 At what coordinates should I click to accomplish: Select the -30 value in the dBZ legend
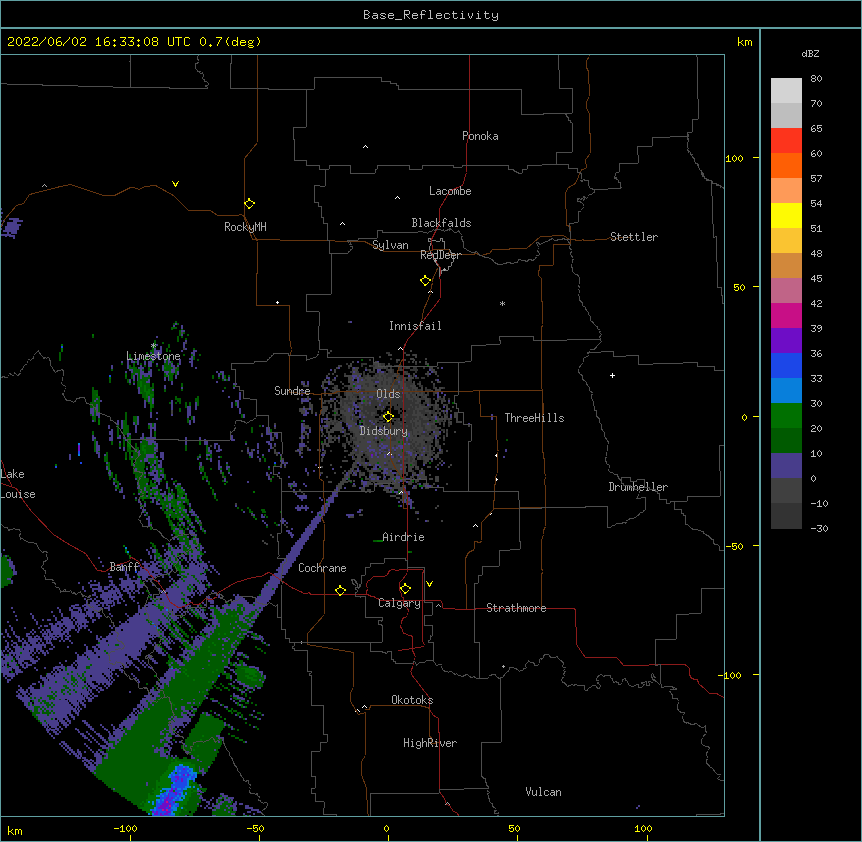(x=819, y=528)
